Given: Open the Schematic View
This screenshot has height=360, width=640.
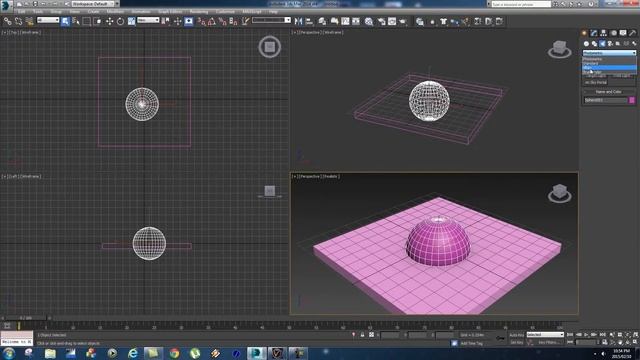Looking at the screenshot, I should (356, 21).
